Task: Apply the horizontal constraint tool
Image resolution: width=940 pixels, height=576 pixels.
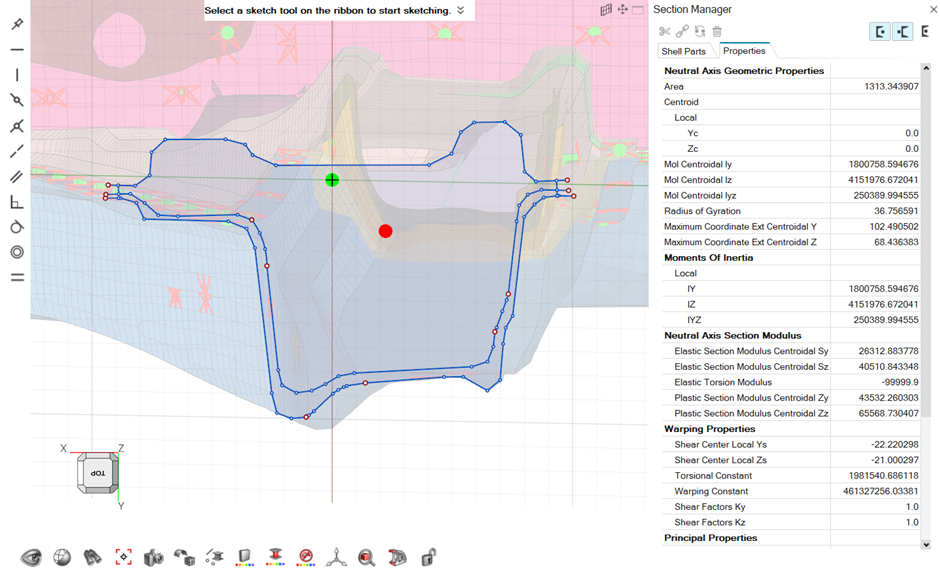Action: [17, 49]
